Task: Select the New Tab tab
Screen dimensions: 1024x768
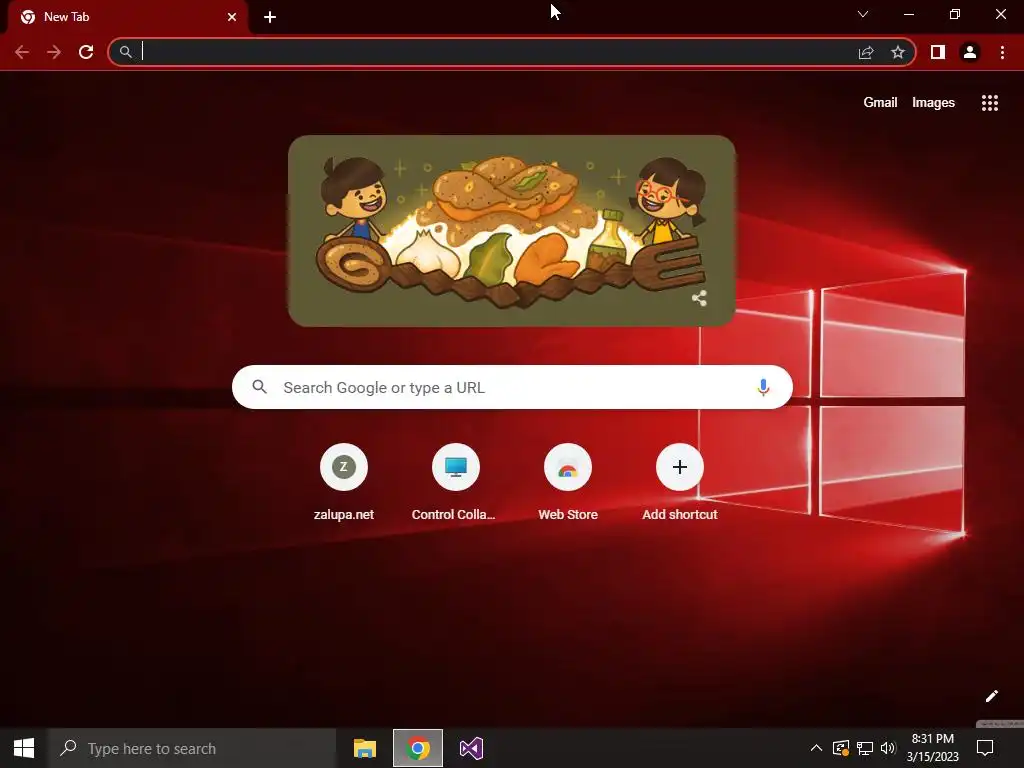Action: (x=128, y=17)
